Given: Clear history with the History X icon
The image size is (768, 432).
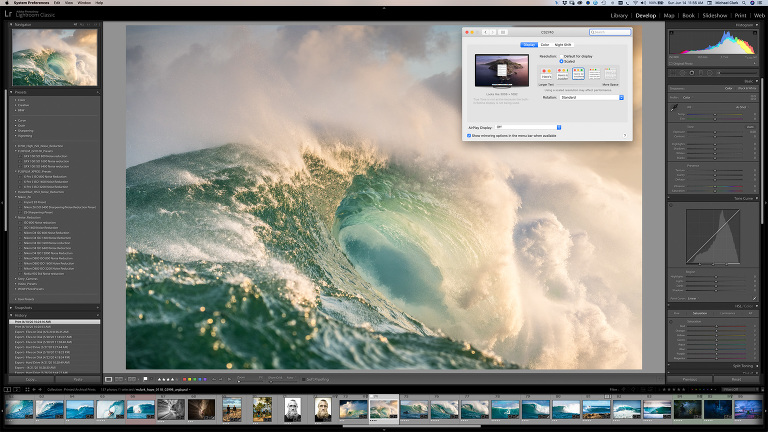Looking at the screenshot, I should click(x=97, y=315).
